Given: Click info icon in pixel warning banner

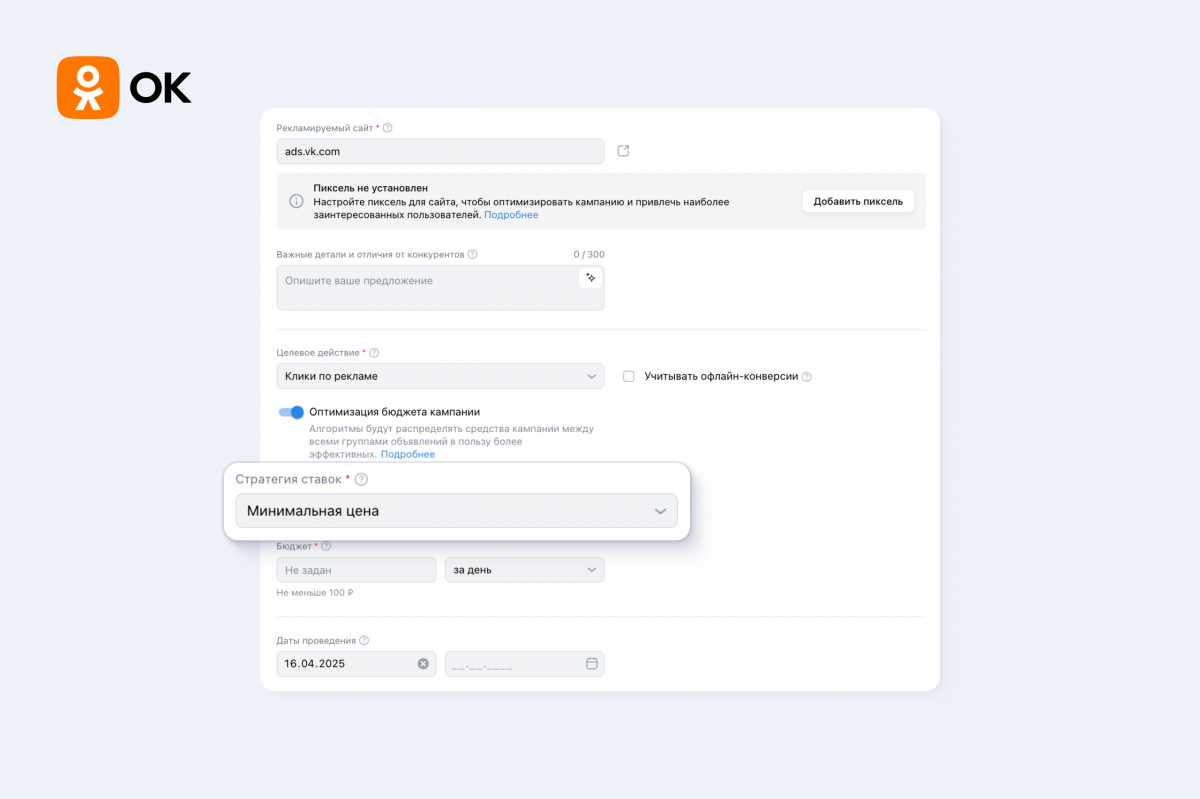Looking at the screenshot, I should coord(296,201).
